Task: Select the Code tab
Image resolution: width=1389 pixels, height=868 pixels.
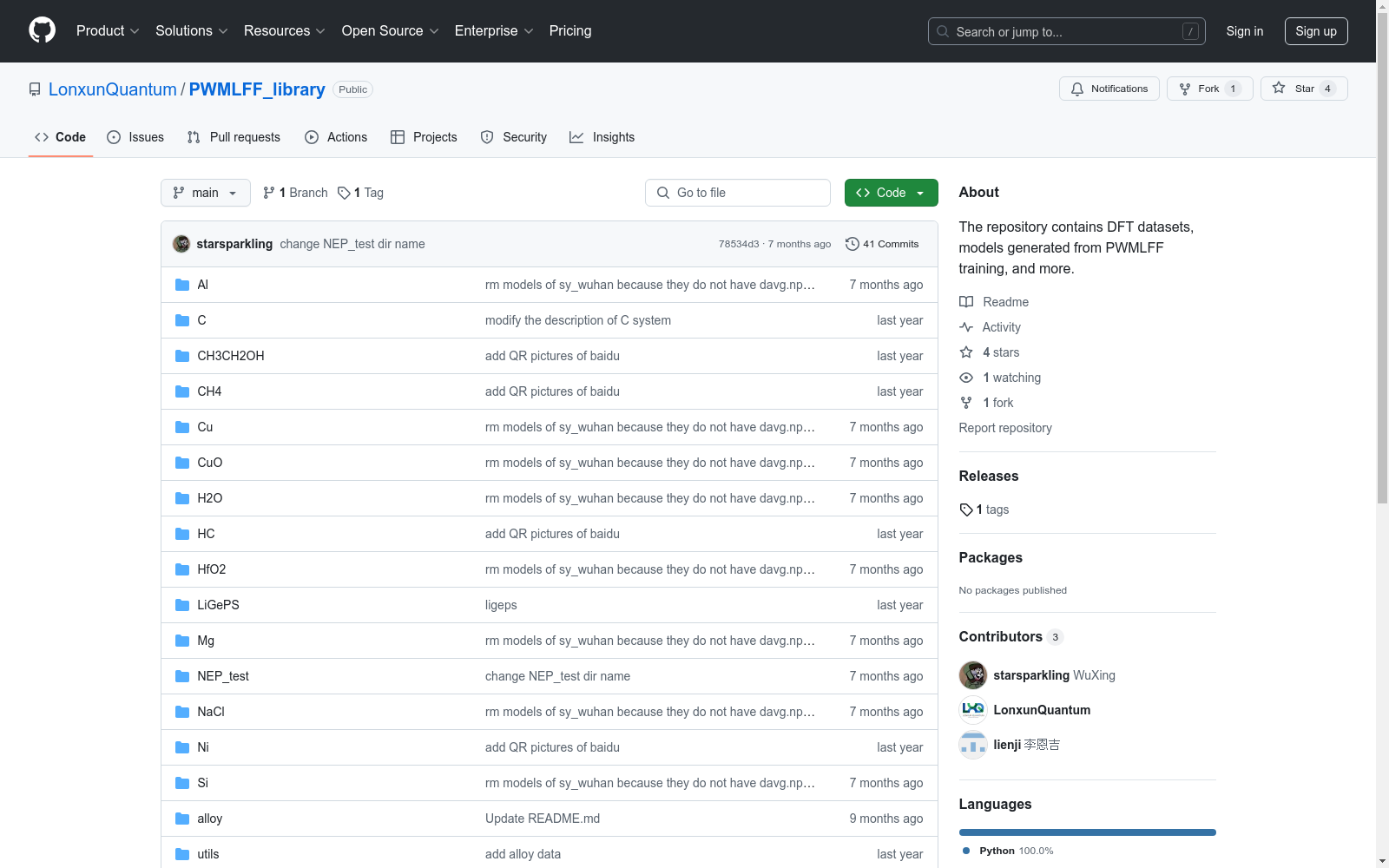Action: point(60,137)
